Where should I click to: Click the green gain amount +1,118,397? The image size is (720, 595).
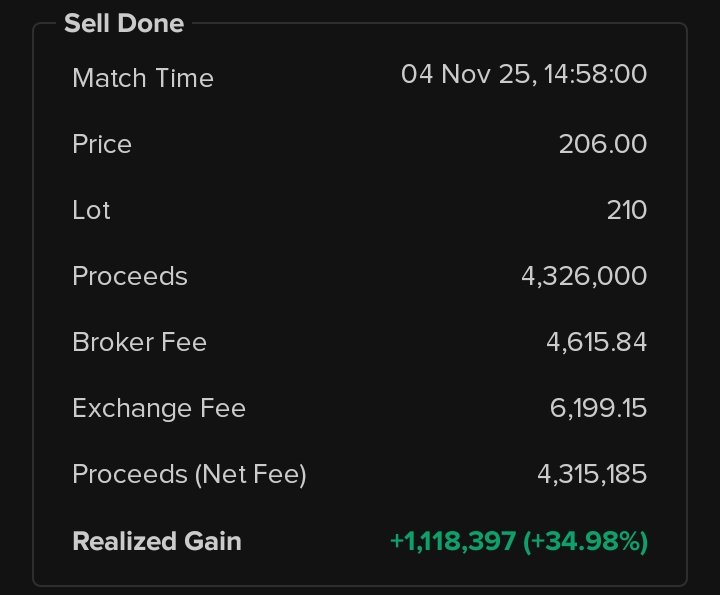click(x=452, y=541)
